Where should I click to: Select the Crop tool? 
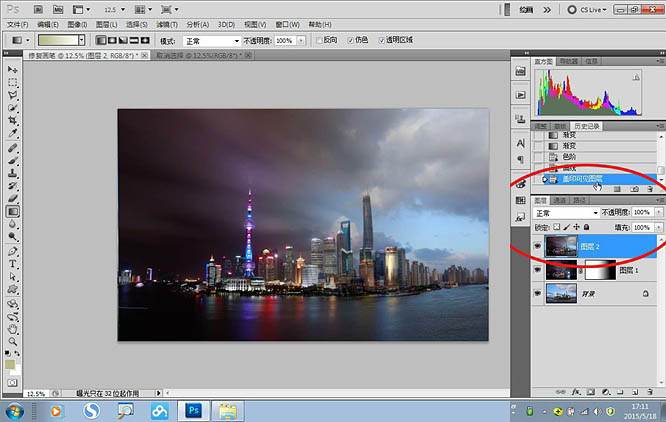click(x=13, y=121)
